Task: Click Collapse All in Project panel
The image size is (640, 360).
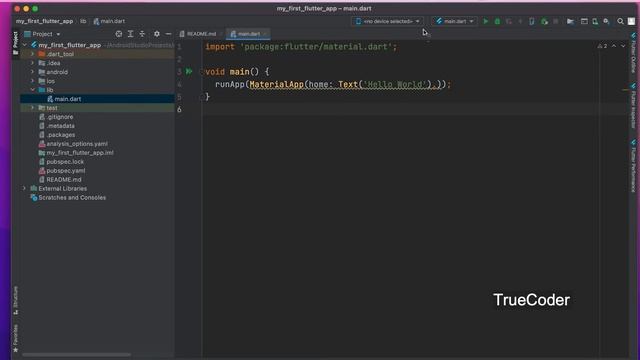Action: 142,34
